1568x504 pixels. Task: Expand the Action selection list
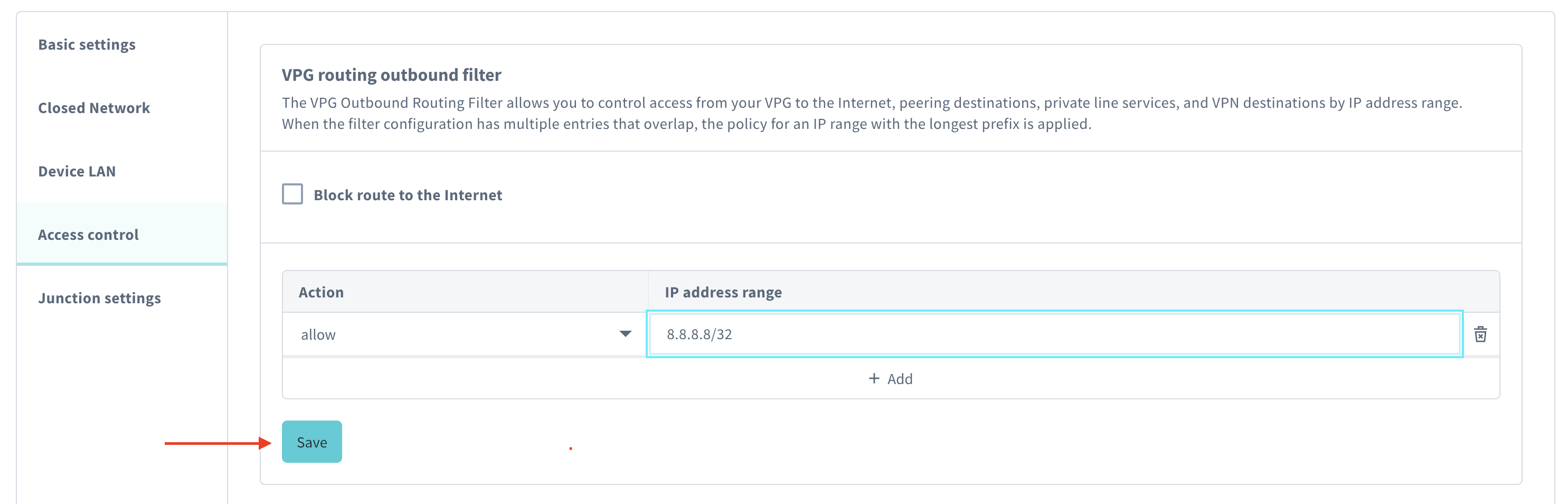point(625,334)
